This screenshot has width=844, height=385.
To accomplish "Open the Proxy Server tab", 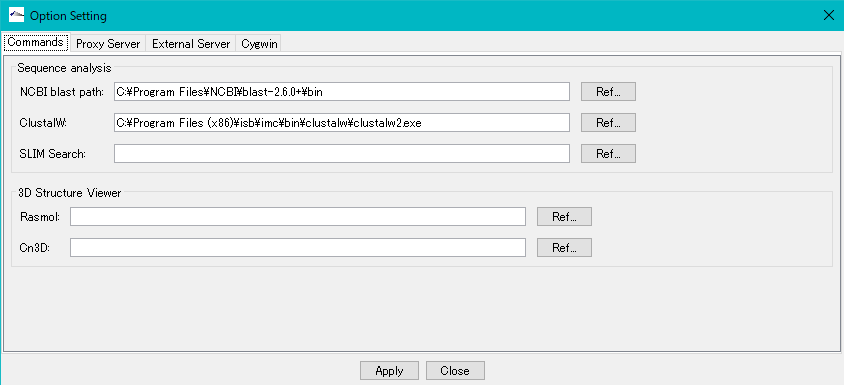I will (x=108, y=44).
